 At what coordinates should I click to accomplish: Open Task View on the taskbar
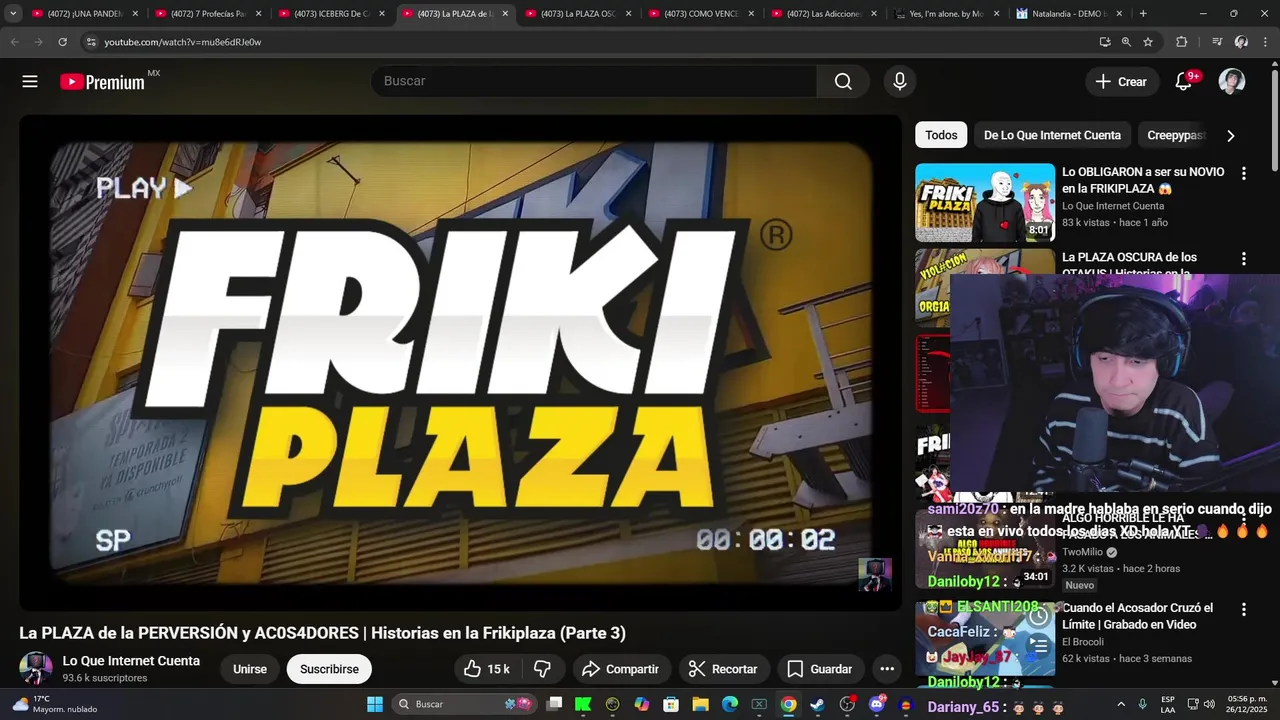click(554, 704)
